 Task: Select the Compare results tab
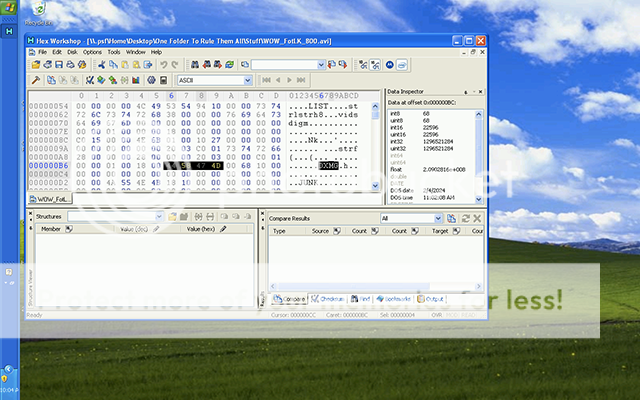point(289,299)
